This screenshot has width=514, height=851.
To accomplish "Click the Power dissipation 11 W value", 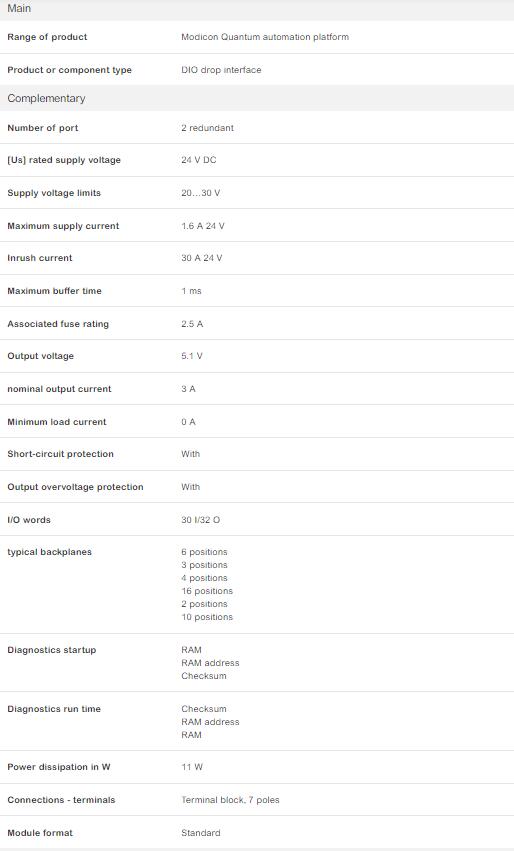I will pyautogui.click(x=192, y=767).
